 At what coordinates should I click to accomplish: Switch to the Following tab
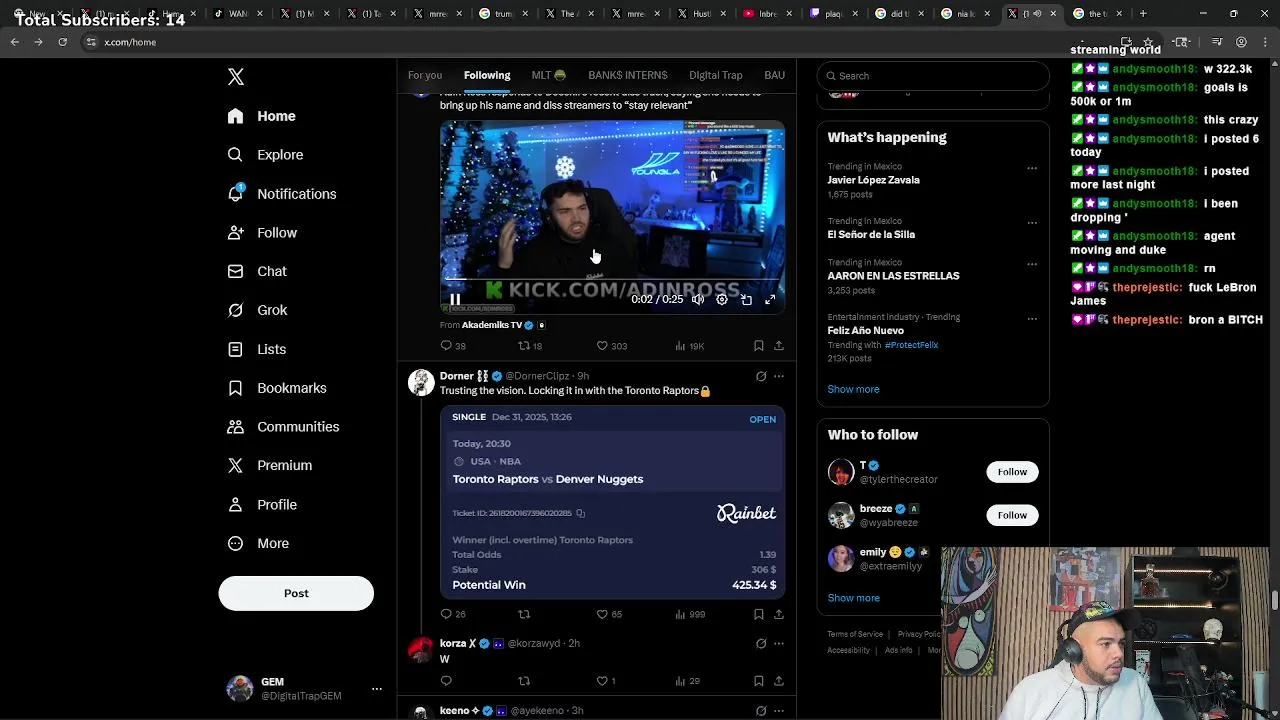487,75
